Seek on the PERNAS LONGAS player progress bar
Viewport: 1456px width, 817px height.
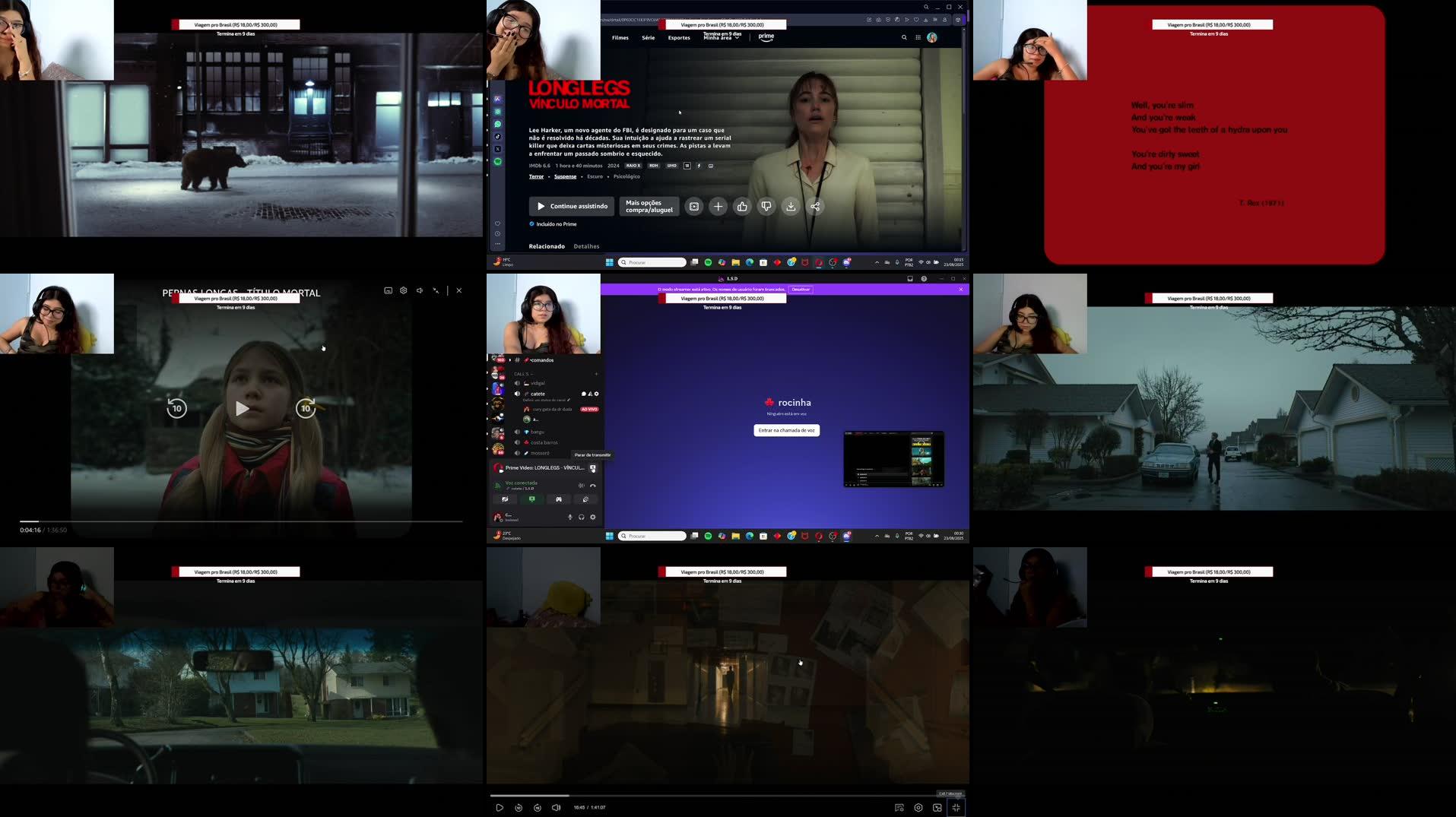pos(241,521)
